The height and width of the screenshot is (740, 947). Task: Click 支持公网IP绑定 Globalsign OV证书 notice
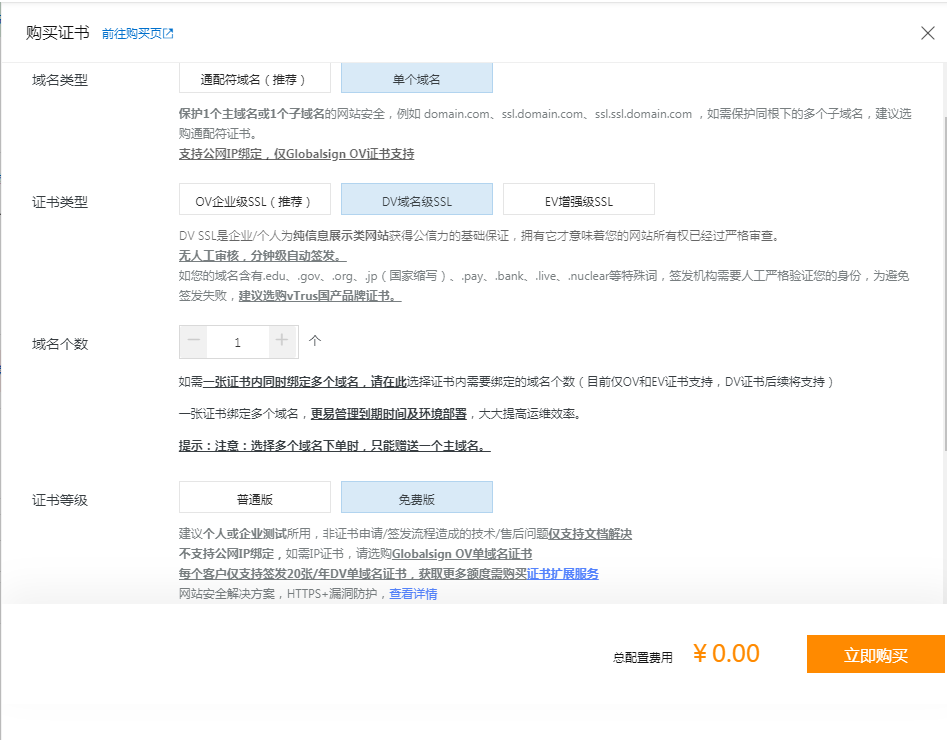tap(296, 154)
